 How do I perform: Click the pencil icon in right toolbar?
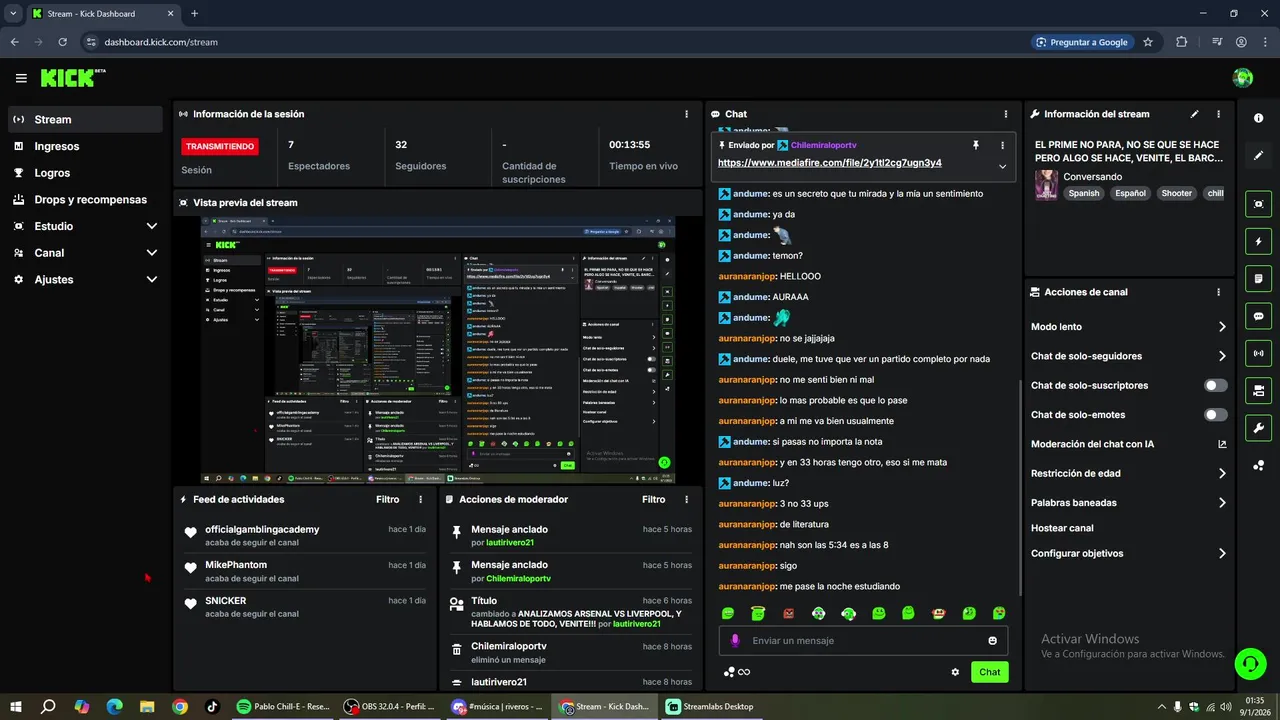coord(1258,156)
